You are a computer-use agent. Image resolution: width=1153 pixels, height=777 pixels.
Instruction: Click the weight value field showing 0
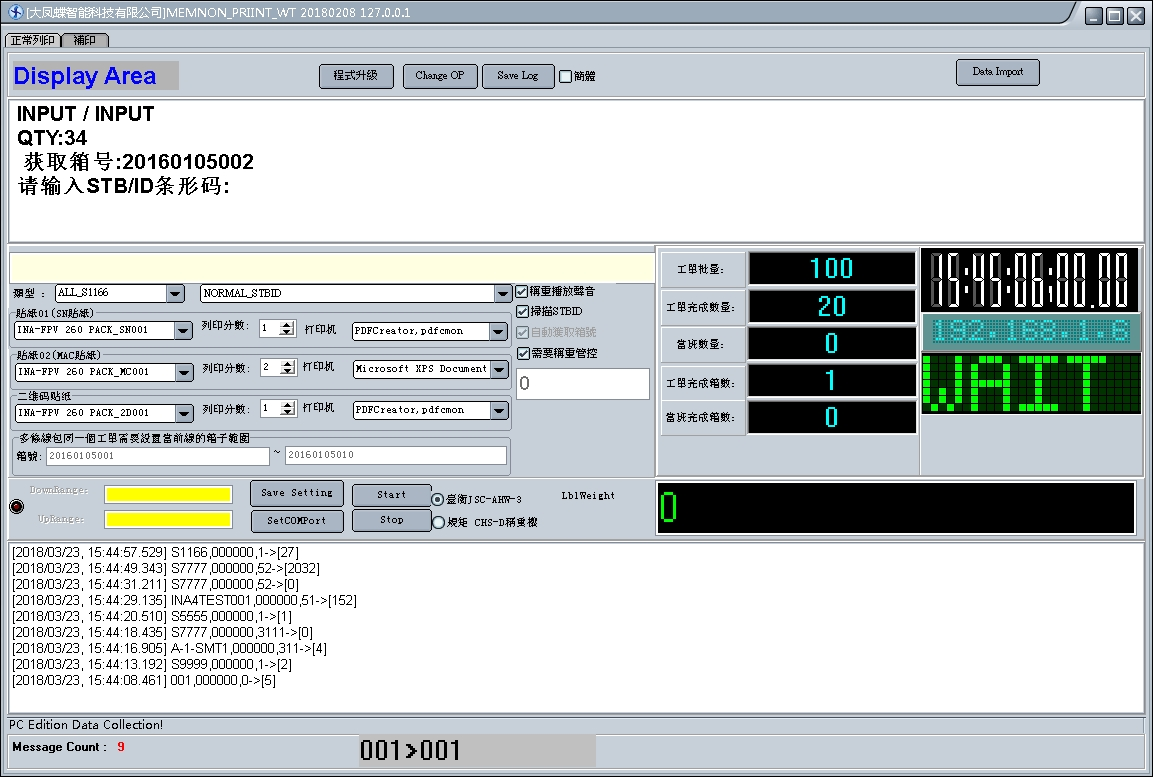pyautogui.click(x=583, y=383)
